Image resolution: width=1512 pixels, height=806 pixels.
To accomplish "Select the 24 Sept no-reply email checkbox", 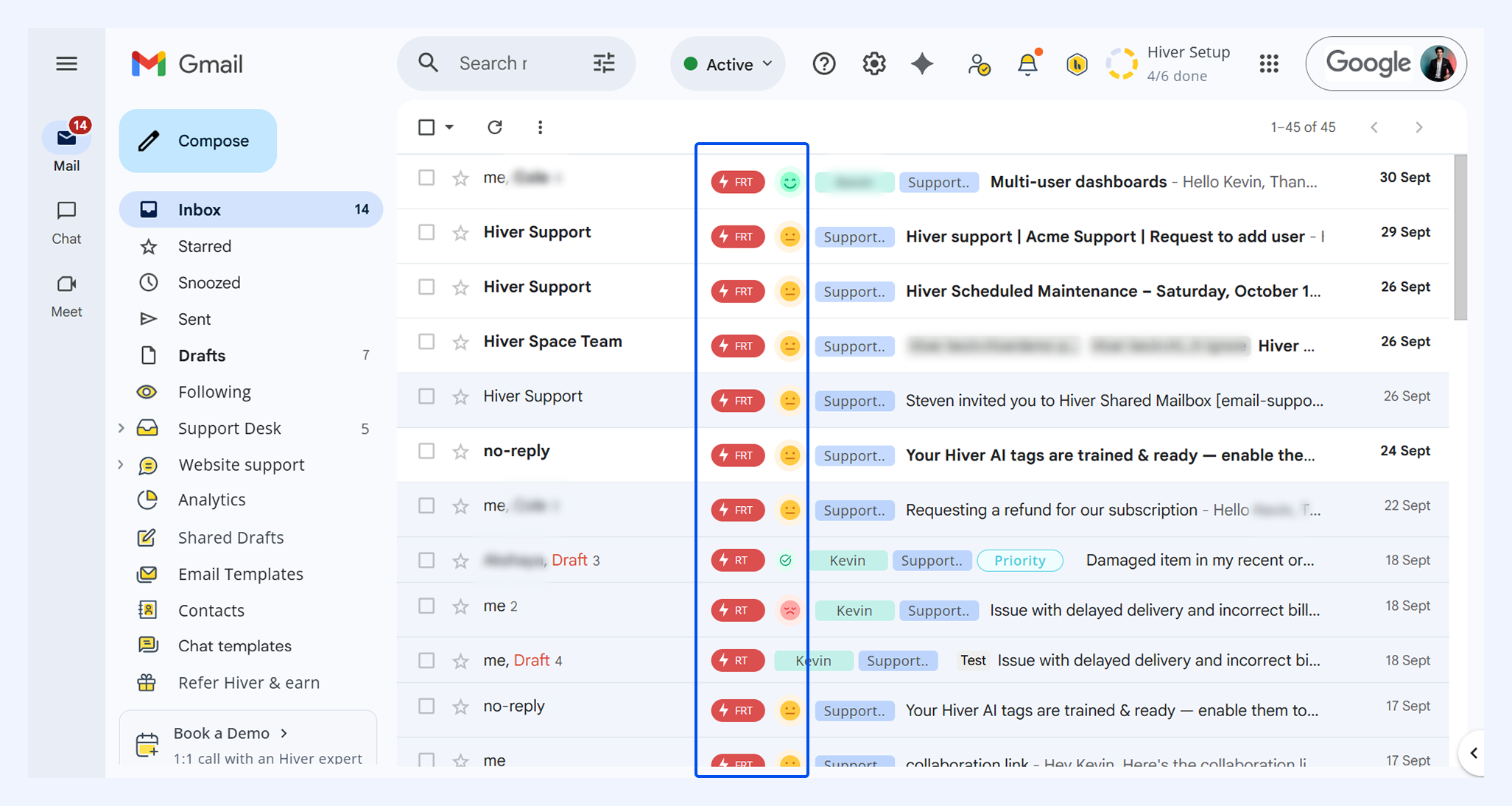I will (426, 451).
